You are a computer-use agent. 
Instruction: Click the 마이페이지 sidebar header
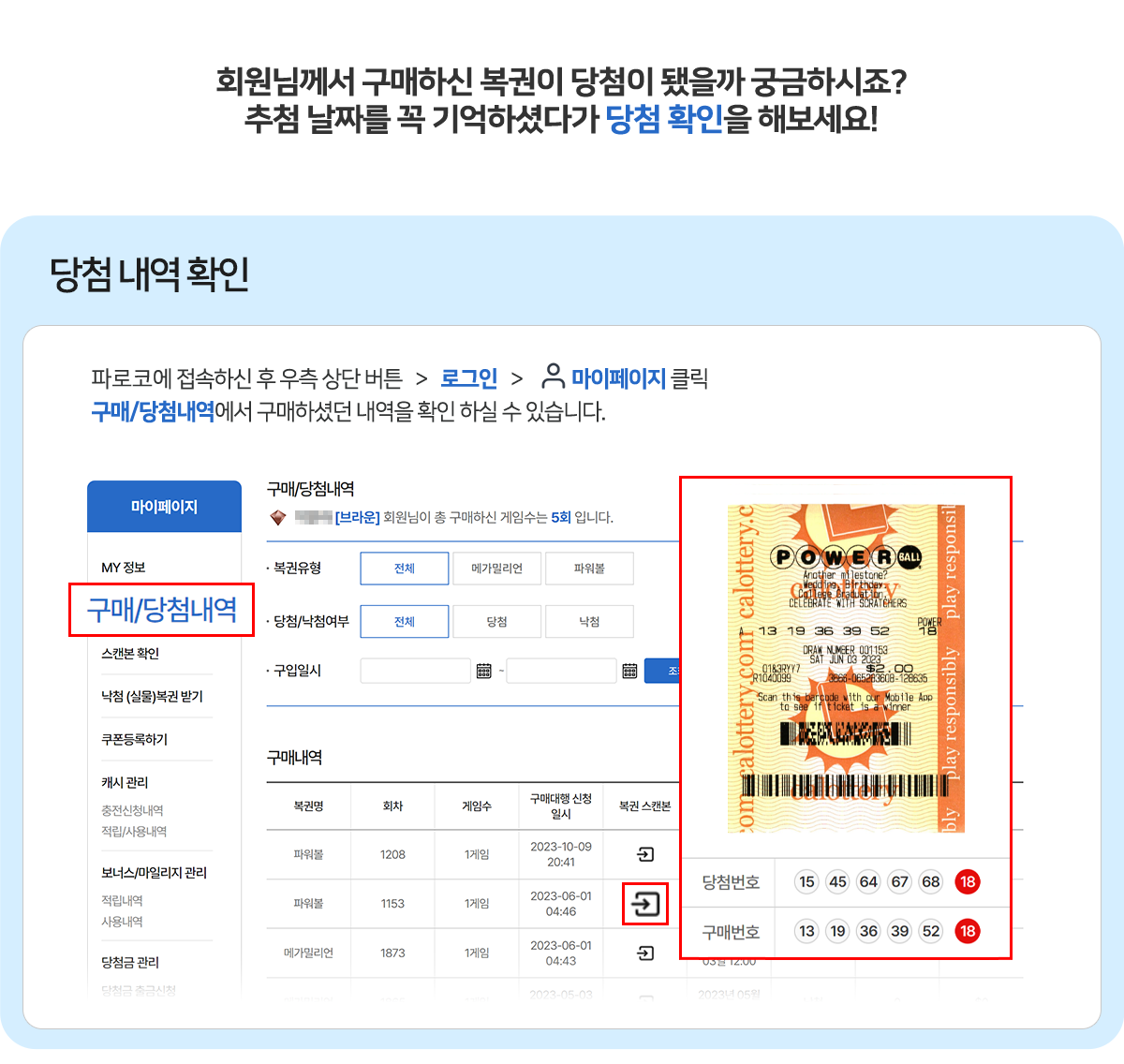pyautogui.click(x=165, y=507)
